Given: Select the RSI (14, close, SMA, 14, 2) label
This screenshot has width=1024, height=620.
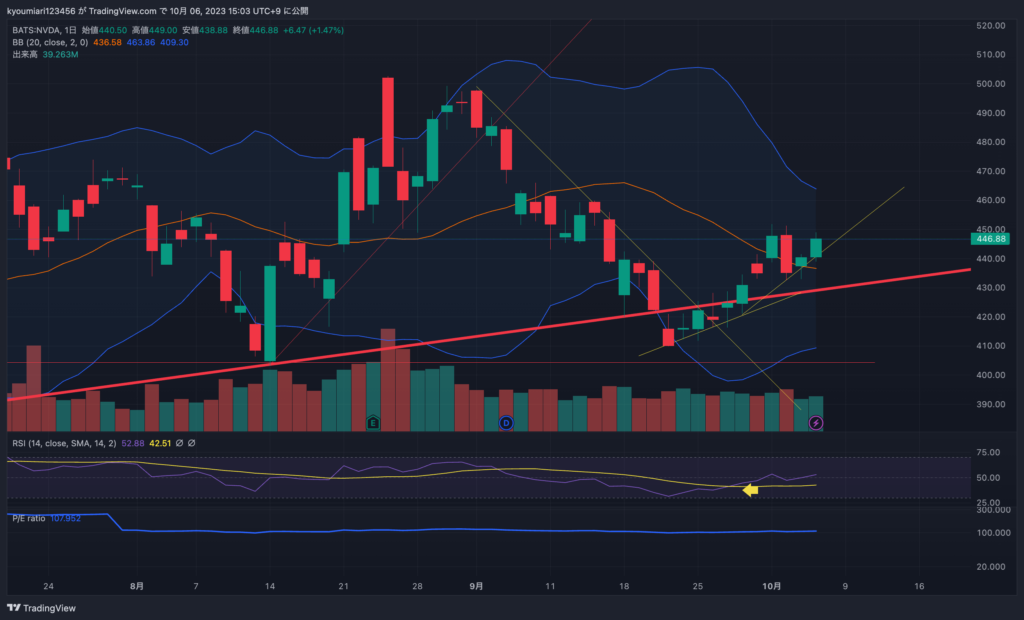Looking at the screenshot, I should pos(64,443).
